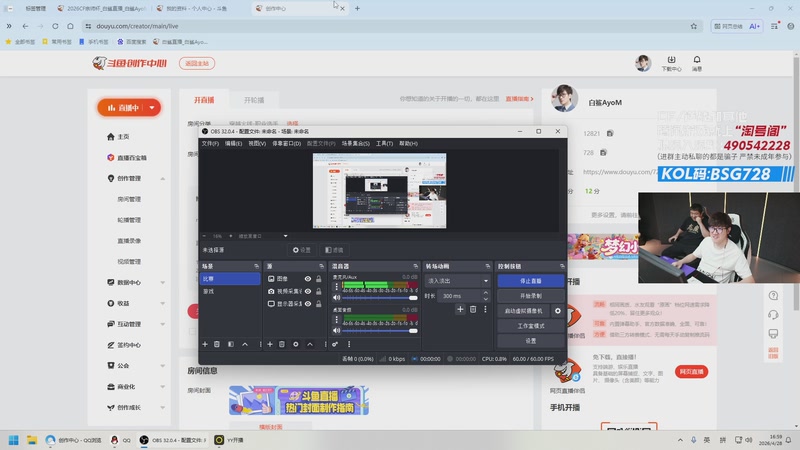This screenshot has height=450, width=800.
Task: Adjust 麦克风/Aux volume slider
Action: [380, 298]
